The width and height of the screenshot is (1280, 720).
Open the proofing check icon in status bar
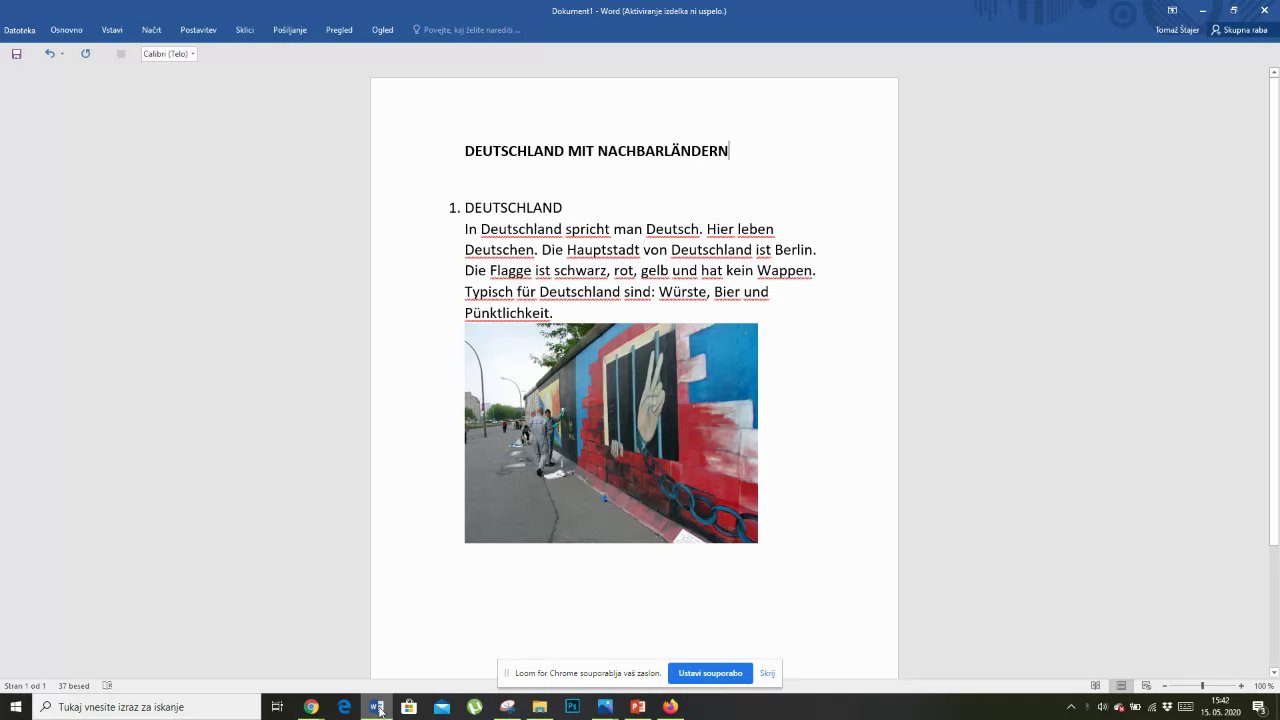(107, 686)
